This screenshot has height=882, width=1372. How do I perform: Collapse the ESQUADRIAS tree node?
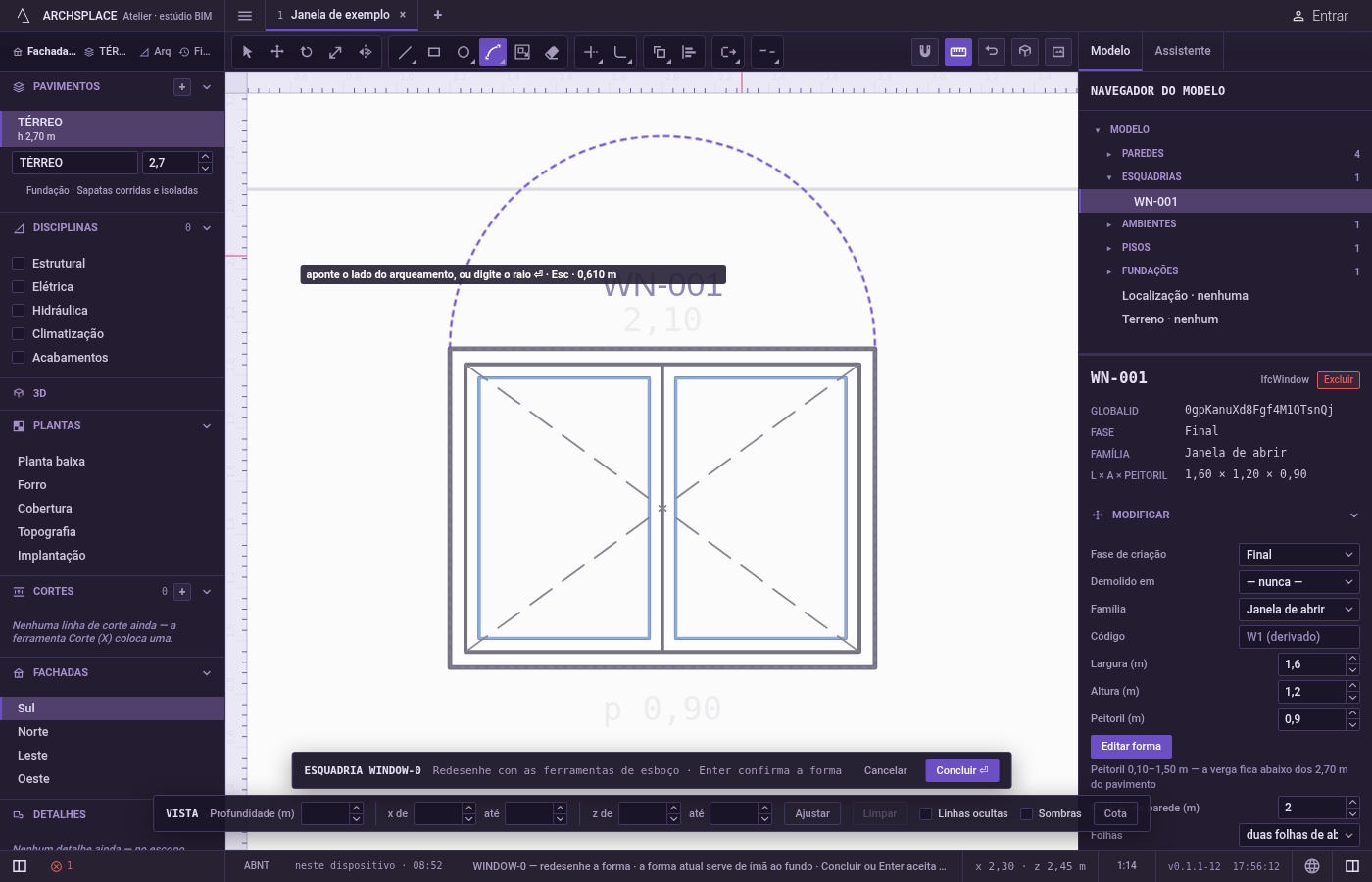click(1108, 177)
